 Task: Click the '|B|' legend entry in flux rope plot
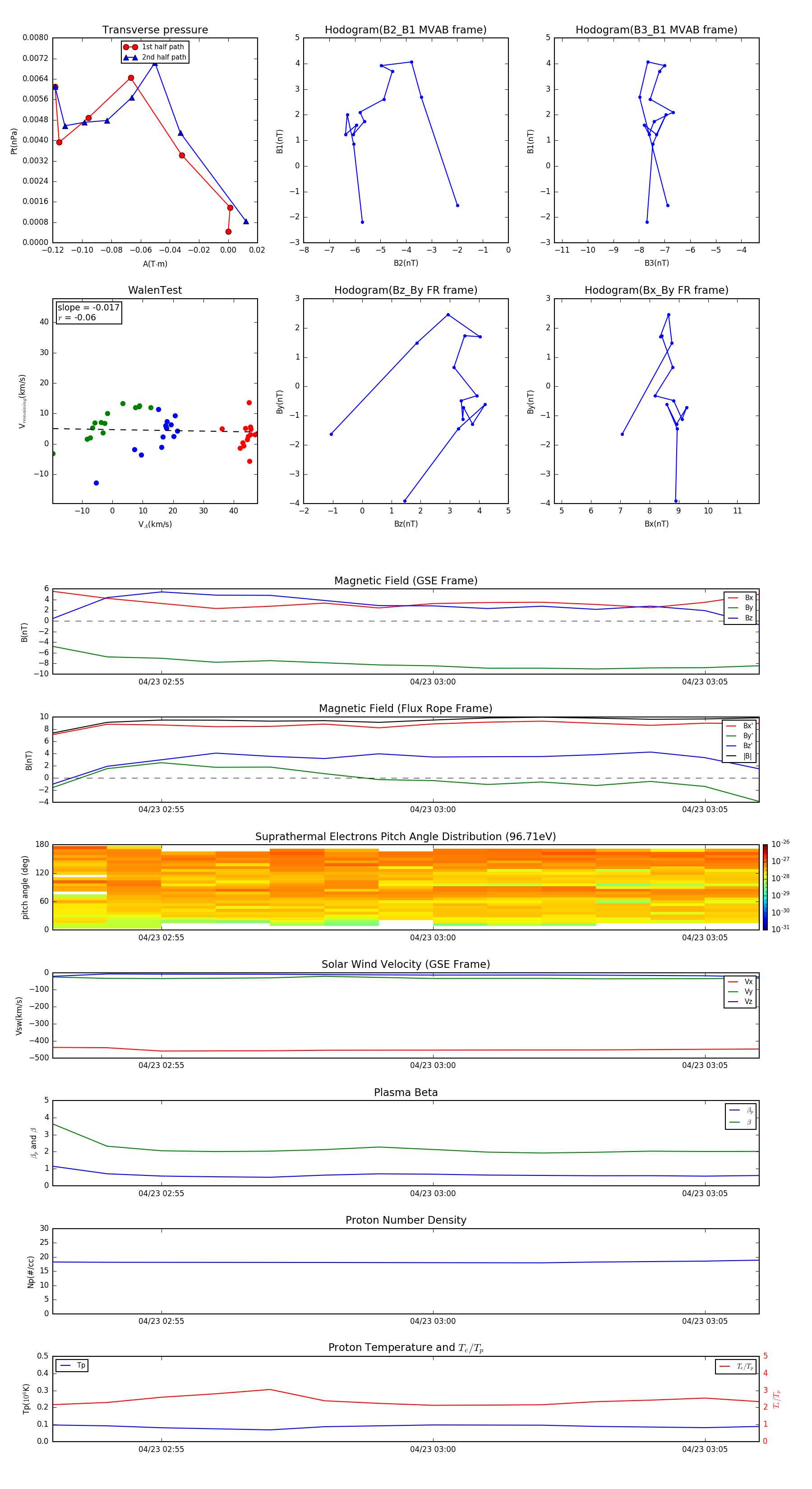pyautogui.click(x=740, y=756)
